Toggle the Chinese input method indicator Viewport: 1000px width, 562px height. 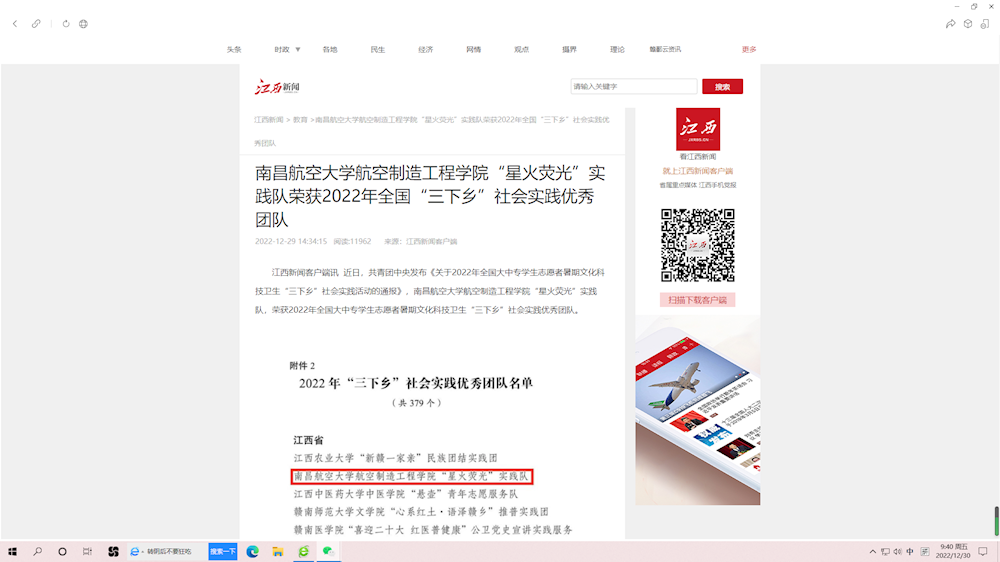910,551
